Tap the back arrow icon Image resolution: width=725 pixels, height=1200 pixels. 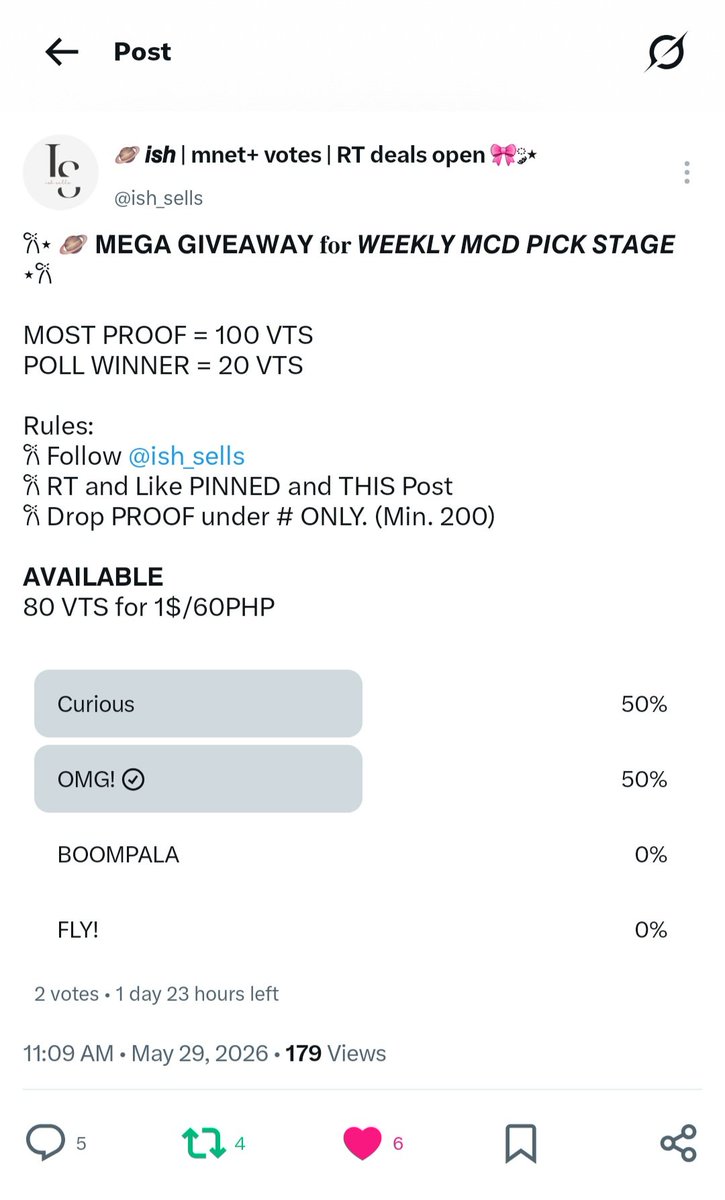(x=62, y=52)
